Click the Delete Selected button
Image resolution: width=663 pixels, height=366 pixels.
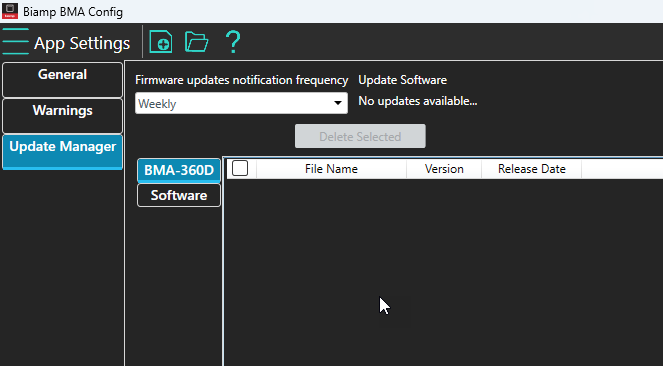pos(360,136)
